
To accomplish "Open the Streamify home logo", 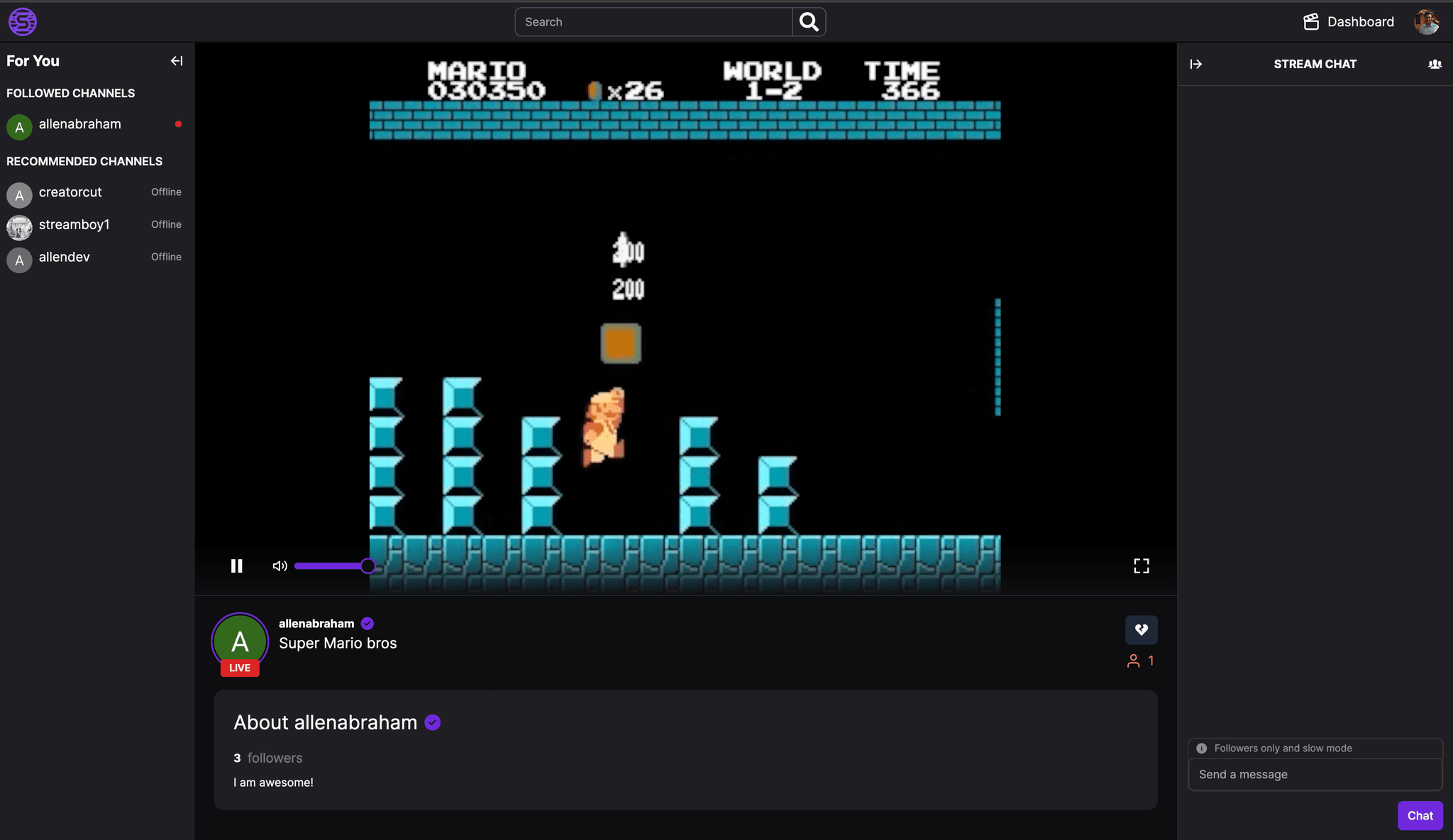I will 22,21.
